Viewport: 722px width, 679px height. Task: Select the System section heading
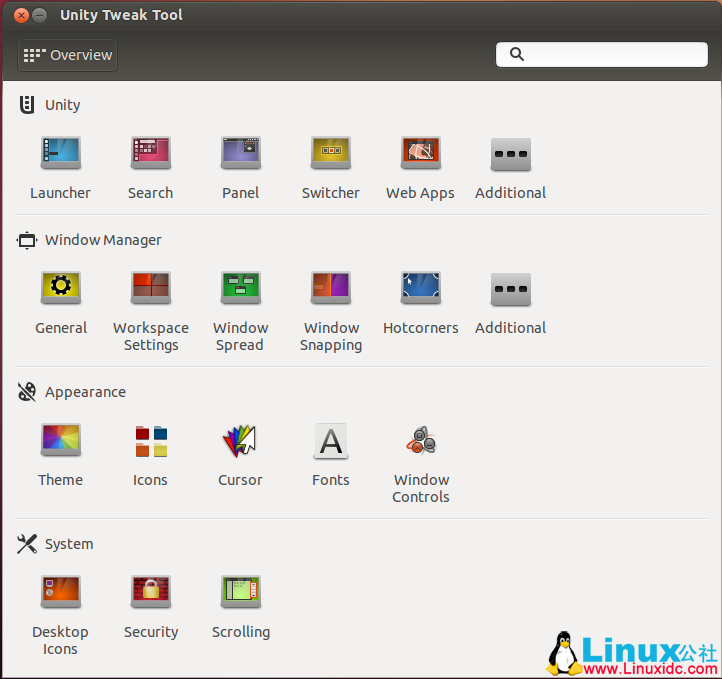pos(69,544)
